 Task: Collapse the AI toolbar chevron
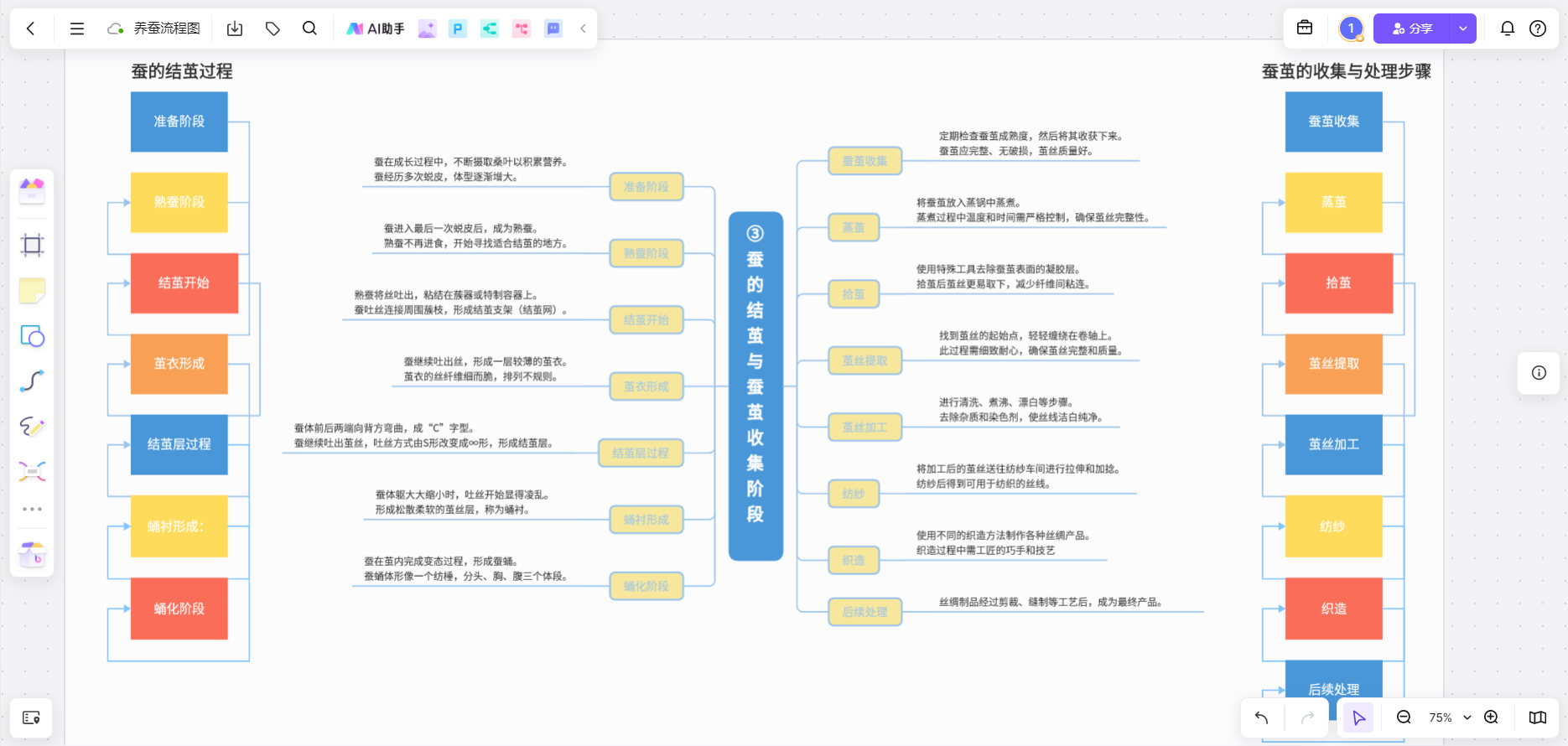583,28
